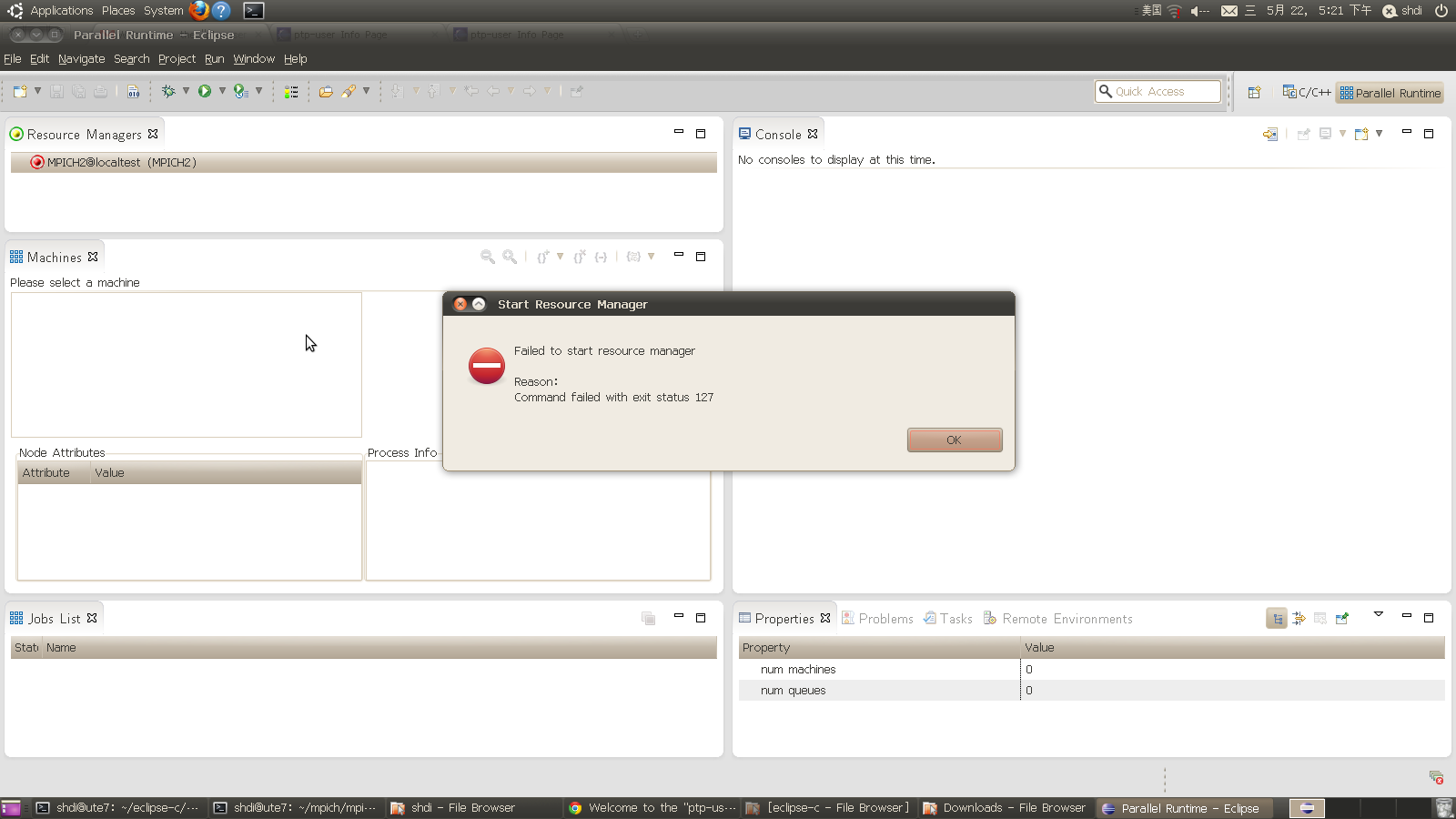1456x819 pixels.
Task: Open the terminal launcher in top panel
Action: (x=254, y=11)
